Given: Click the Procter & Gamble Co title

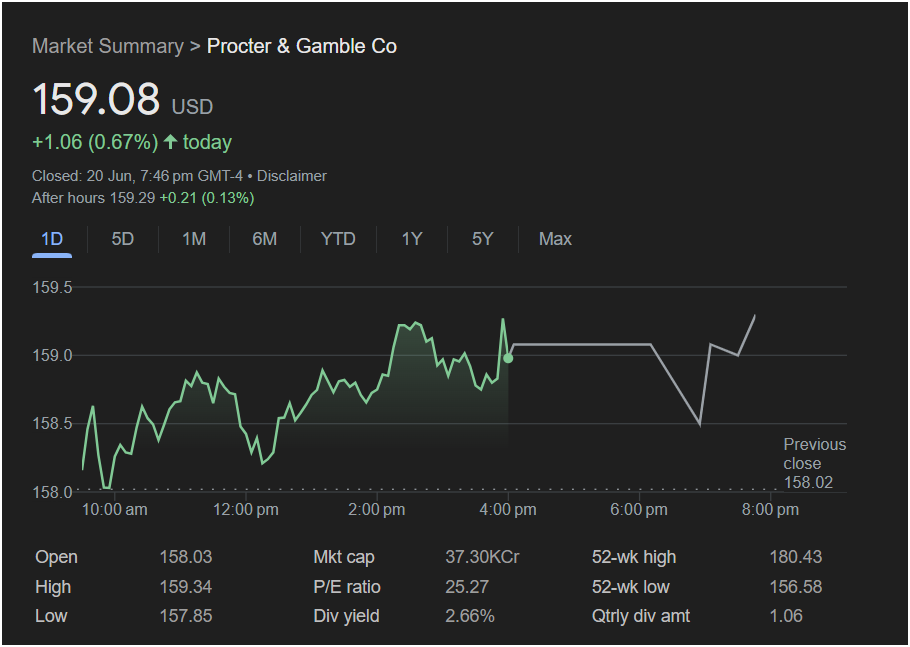Looking at the screenshot, I should click(x=302, y=46).
